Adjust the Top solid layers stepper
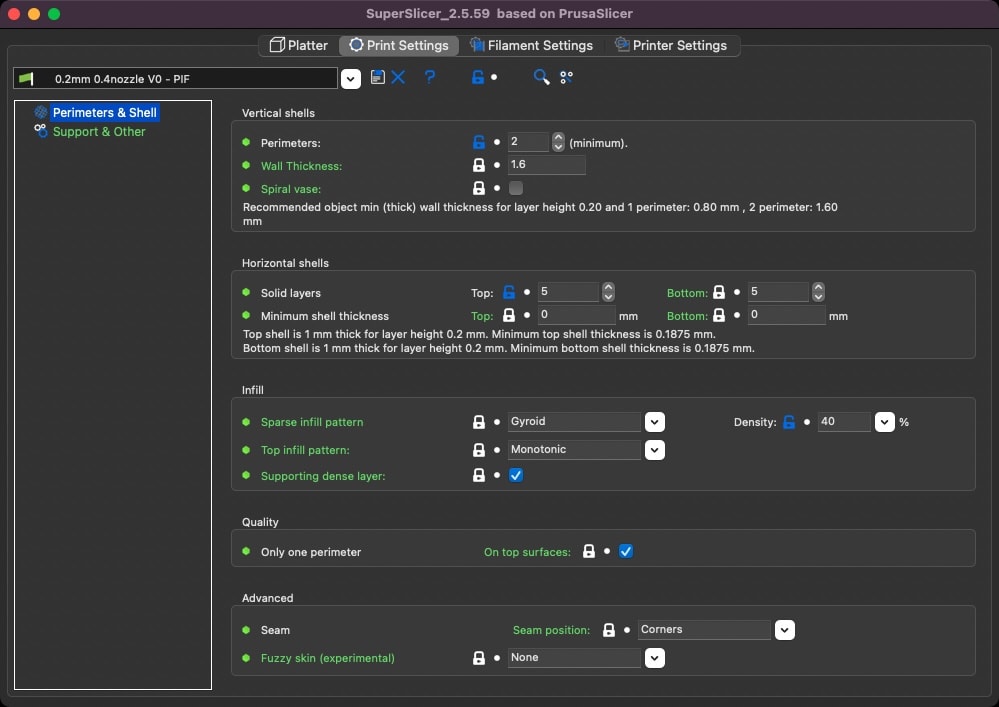Viewport: 999px width, 707px height. pyautogui.click(x=608, y=292)
